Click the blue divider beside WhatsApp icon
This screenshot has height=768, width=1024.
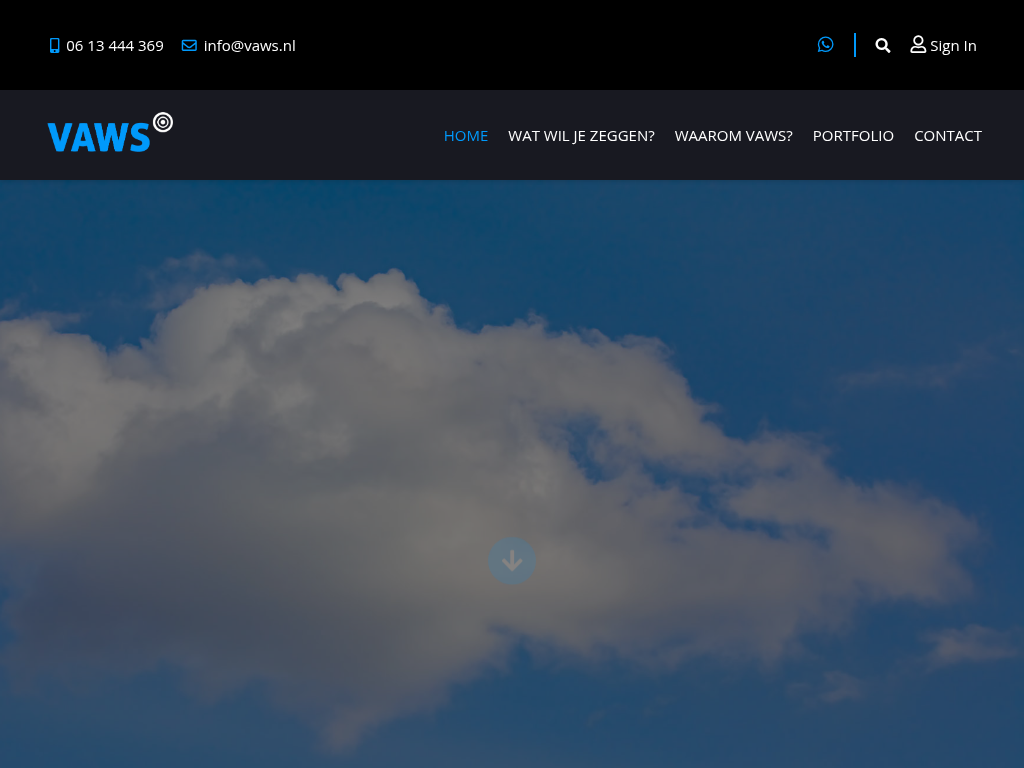coord(855,45)
